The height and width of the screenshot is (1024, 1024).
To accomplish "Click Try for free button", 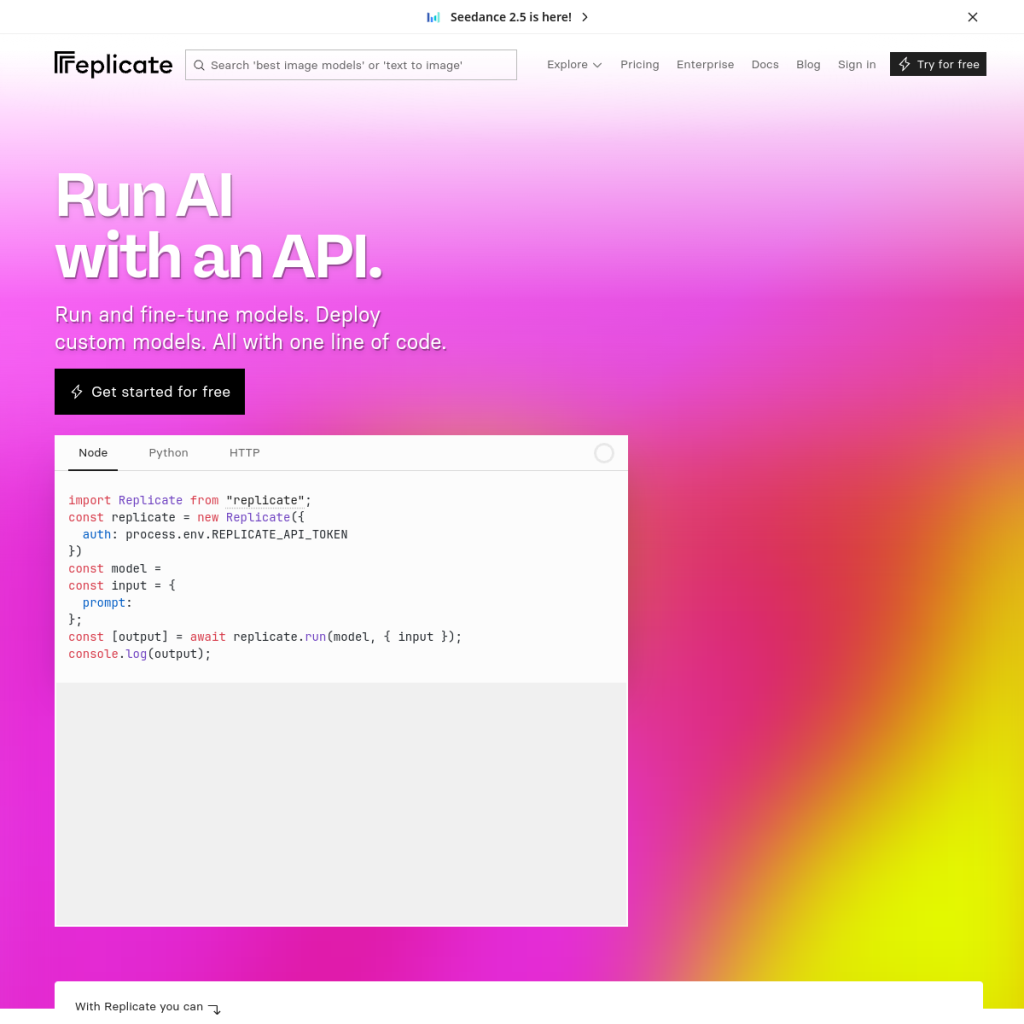I will coord(938,64).
